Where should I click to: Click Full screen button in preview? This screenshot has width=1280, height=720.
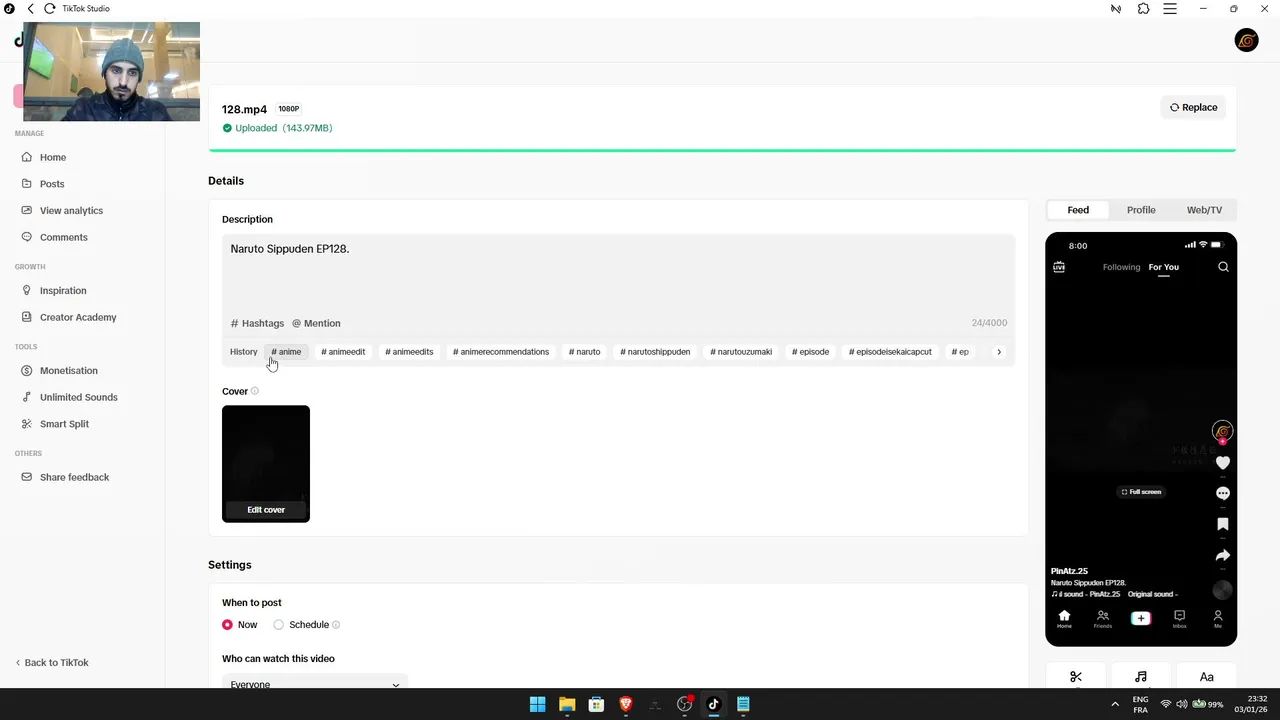1141,492
